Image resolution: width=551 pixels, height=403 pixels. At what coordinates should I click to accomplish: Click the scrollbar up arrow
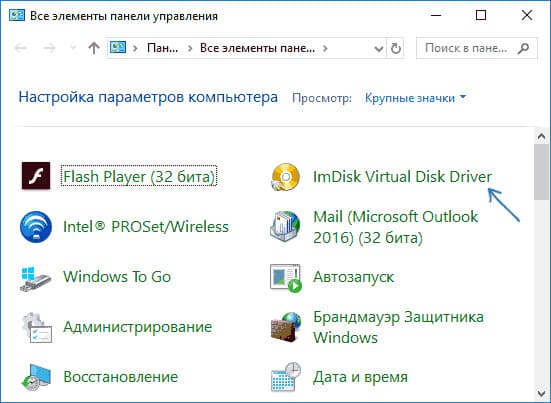pyautogui.click(x=541, y=136)
